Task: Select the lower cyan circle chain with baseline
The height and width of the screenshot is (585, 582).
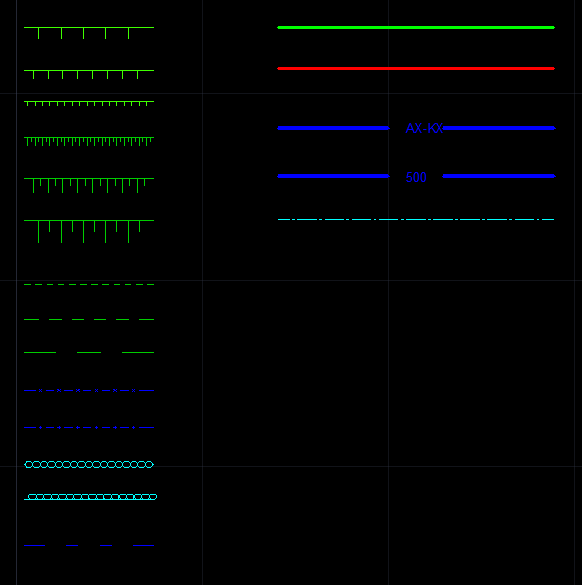Action: pyautogui.click(x=90, y=497)
